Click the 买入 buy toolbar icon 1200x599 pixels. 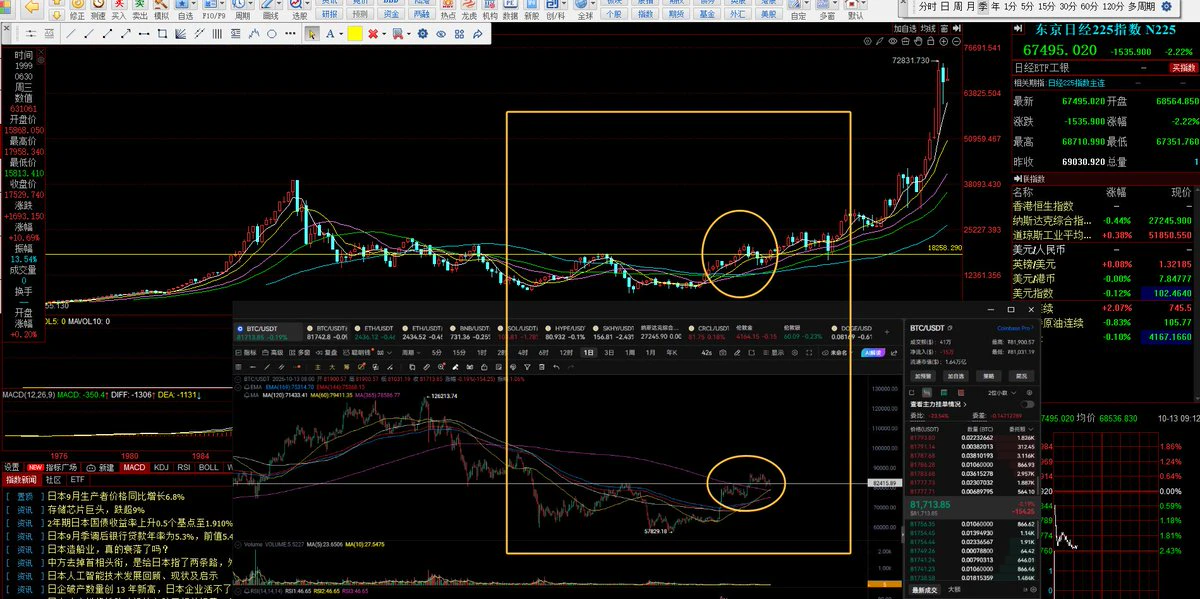coord(119,11)
